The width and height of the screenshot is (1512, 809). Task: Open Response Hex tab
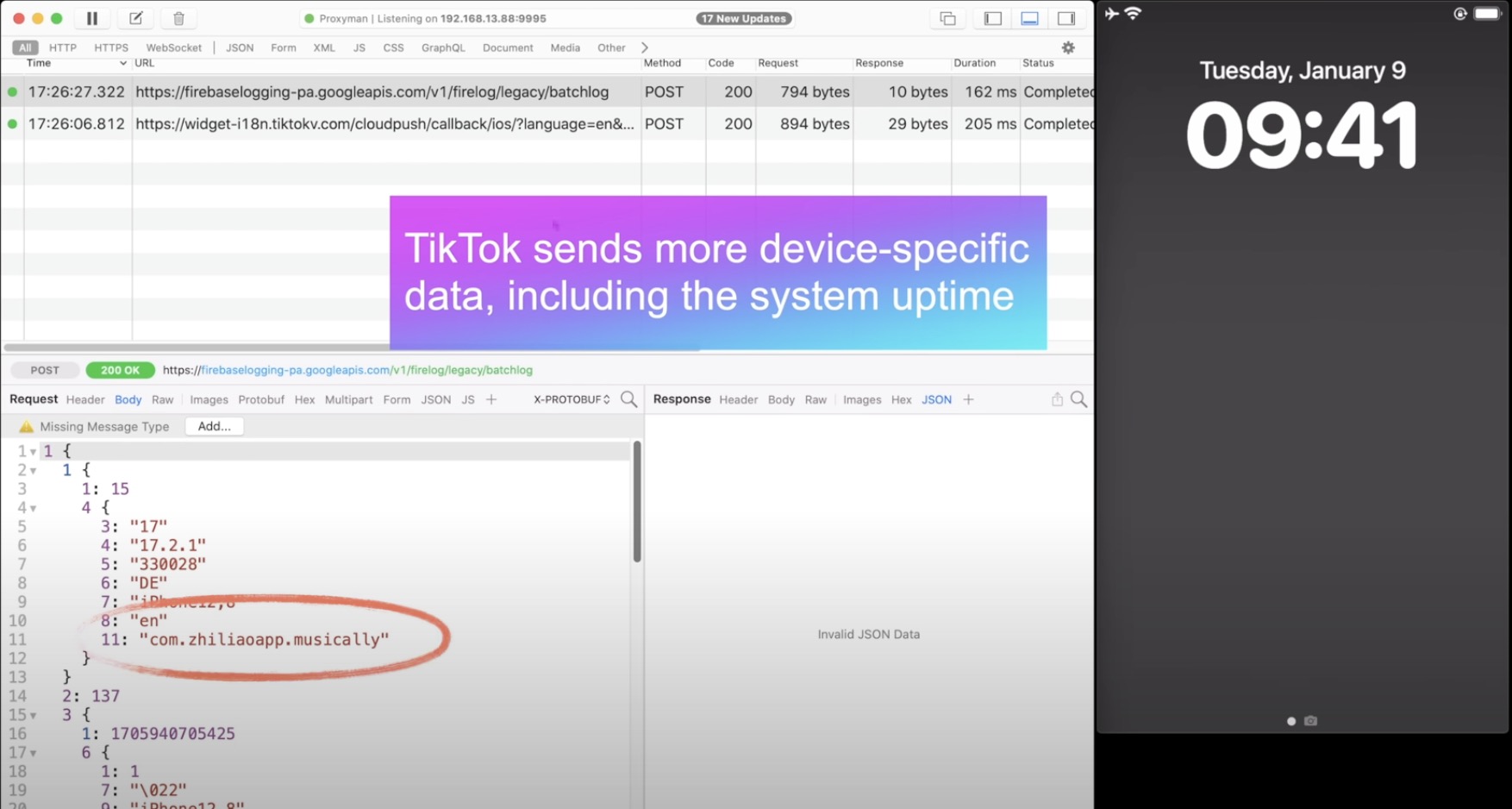[901, 399]
